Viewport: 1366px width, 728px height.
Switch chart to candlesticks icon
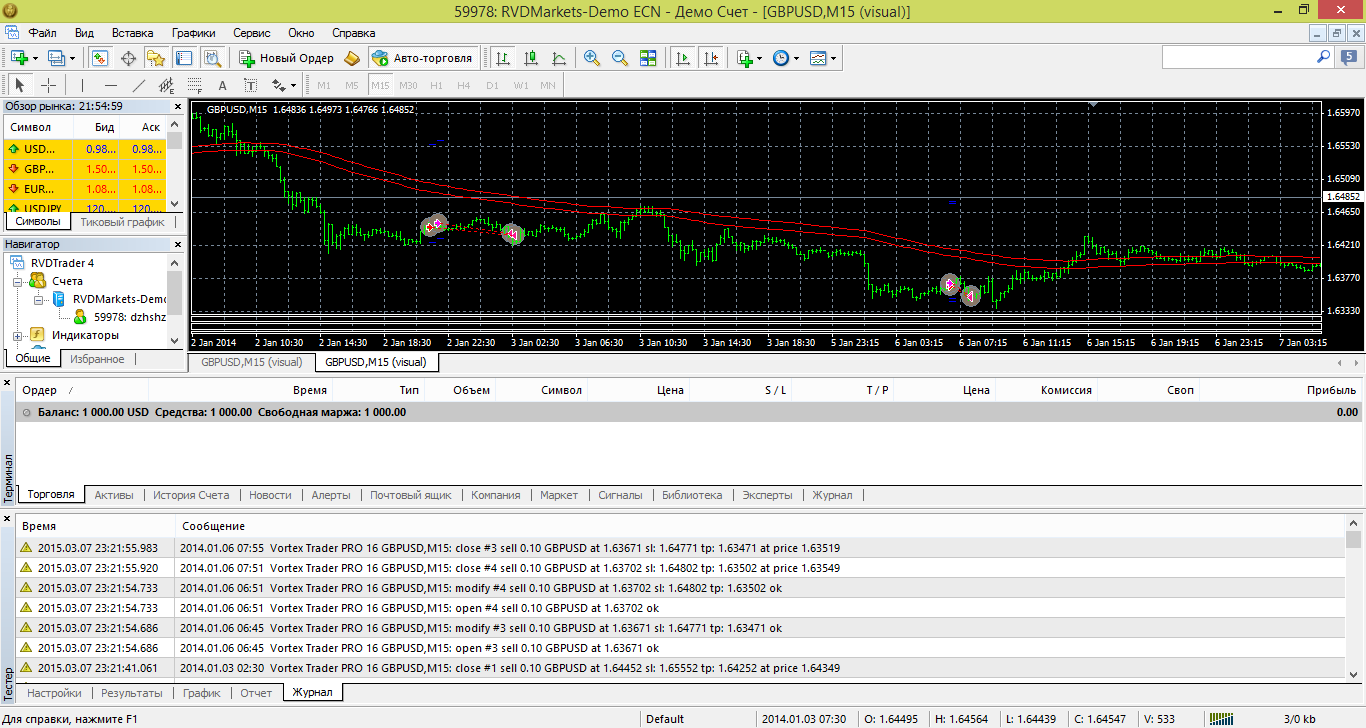click(x=531, y=58)
